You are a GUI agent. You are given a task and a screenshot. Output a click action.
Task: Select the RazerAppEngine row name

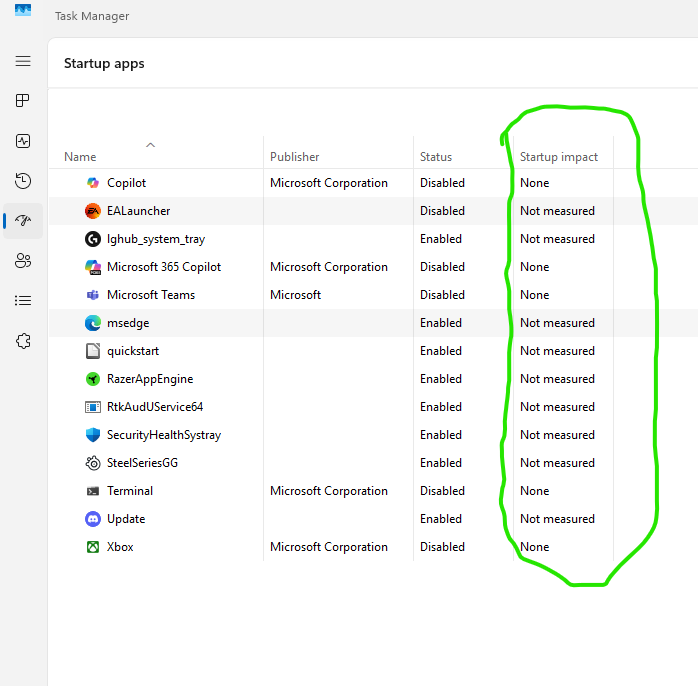[x=150, y=379]
